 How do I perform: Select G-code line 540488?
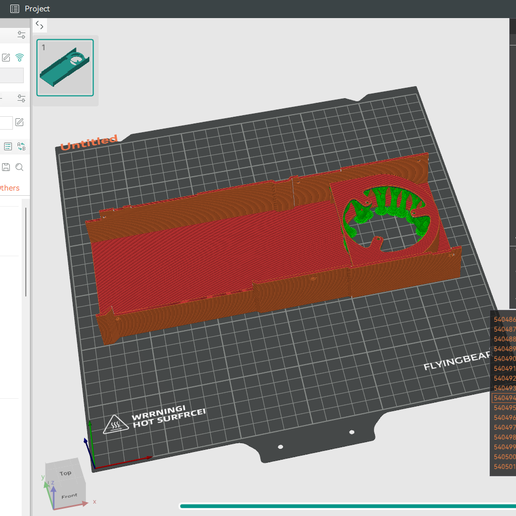point(504,339)
